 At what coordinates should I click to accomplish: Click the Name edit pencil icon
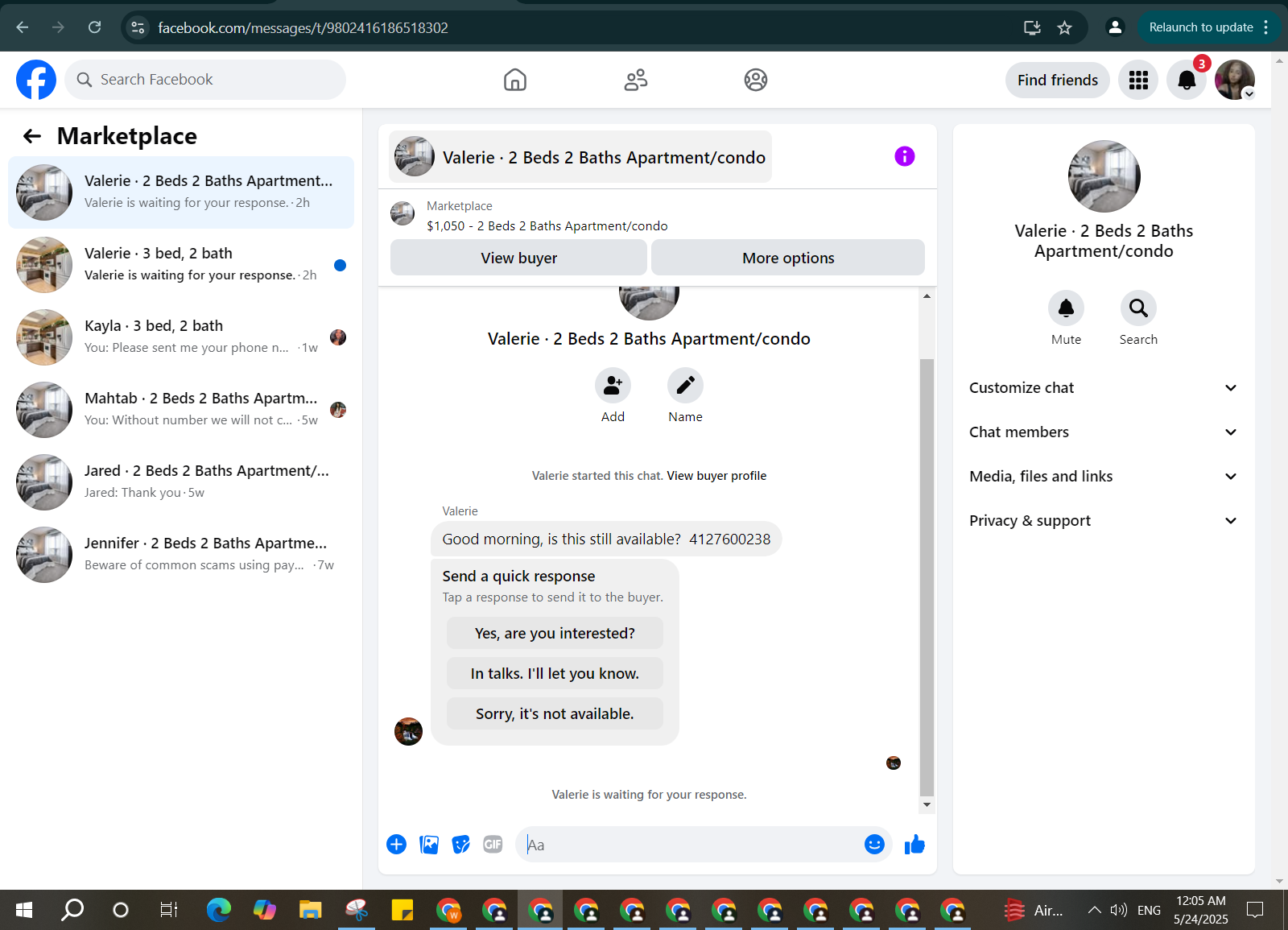click(685, 386)
